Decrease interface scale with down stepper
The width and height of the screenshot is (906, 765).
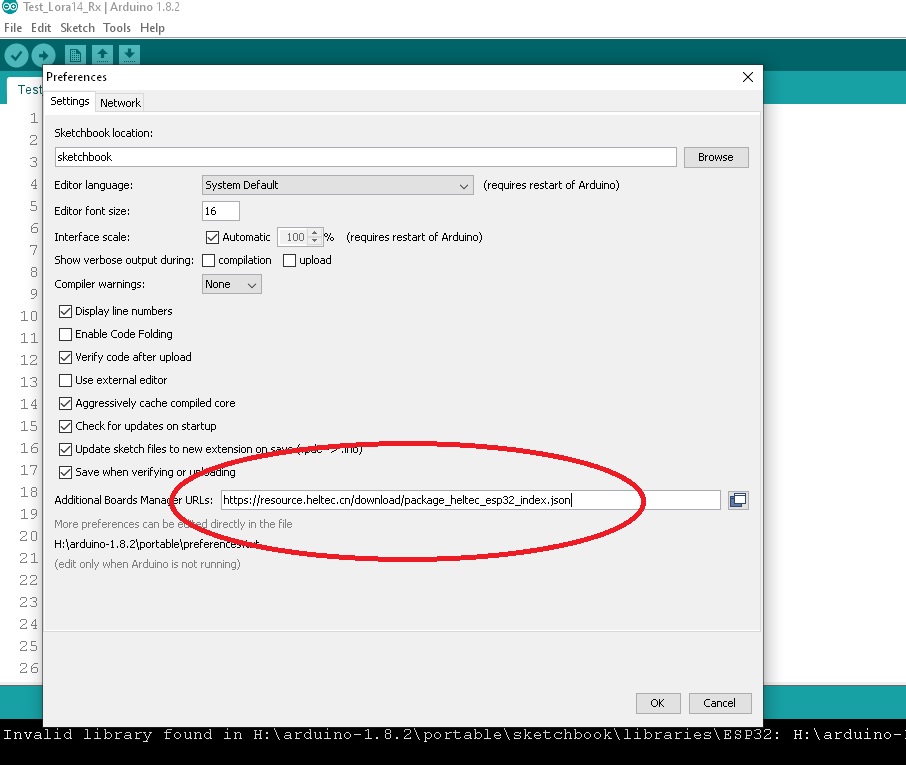pyautogui.click(x=314, y=241)
